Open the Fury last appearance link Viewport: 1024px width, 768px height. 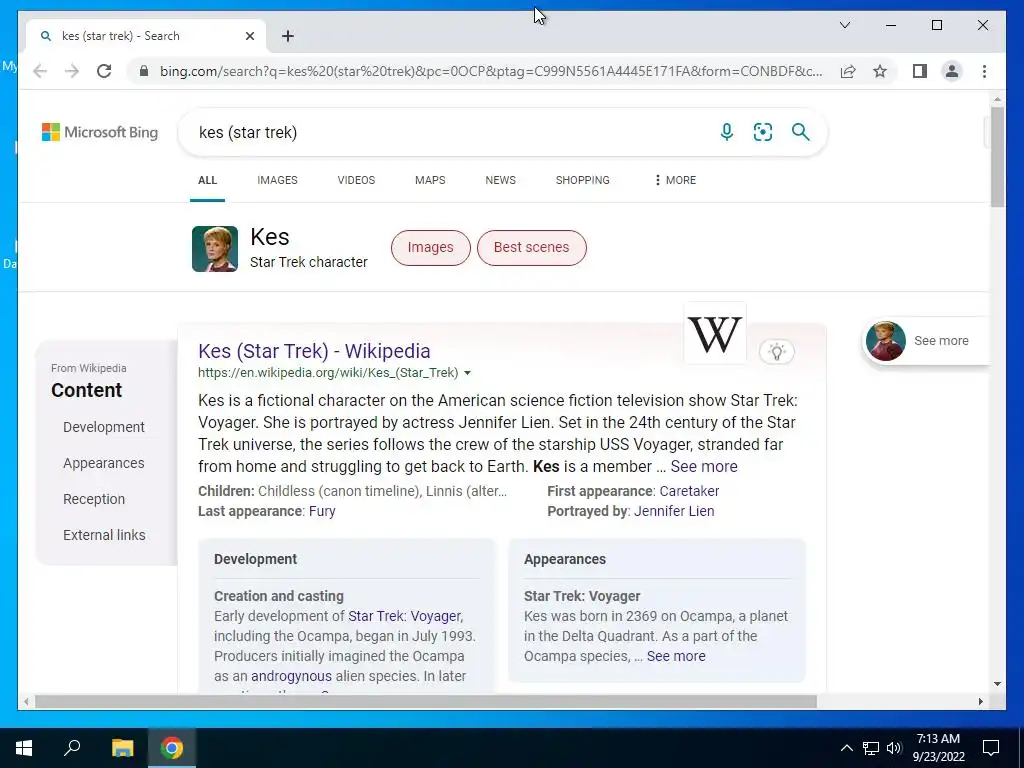[x=322, y=511]
